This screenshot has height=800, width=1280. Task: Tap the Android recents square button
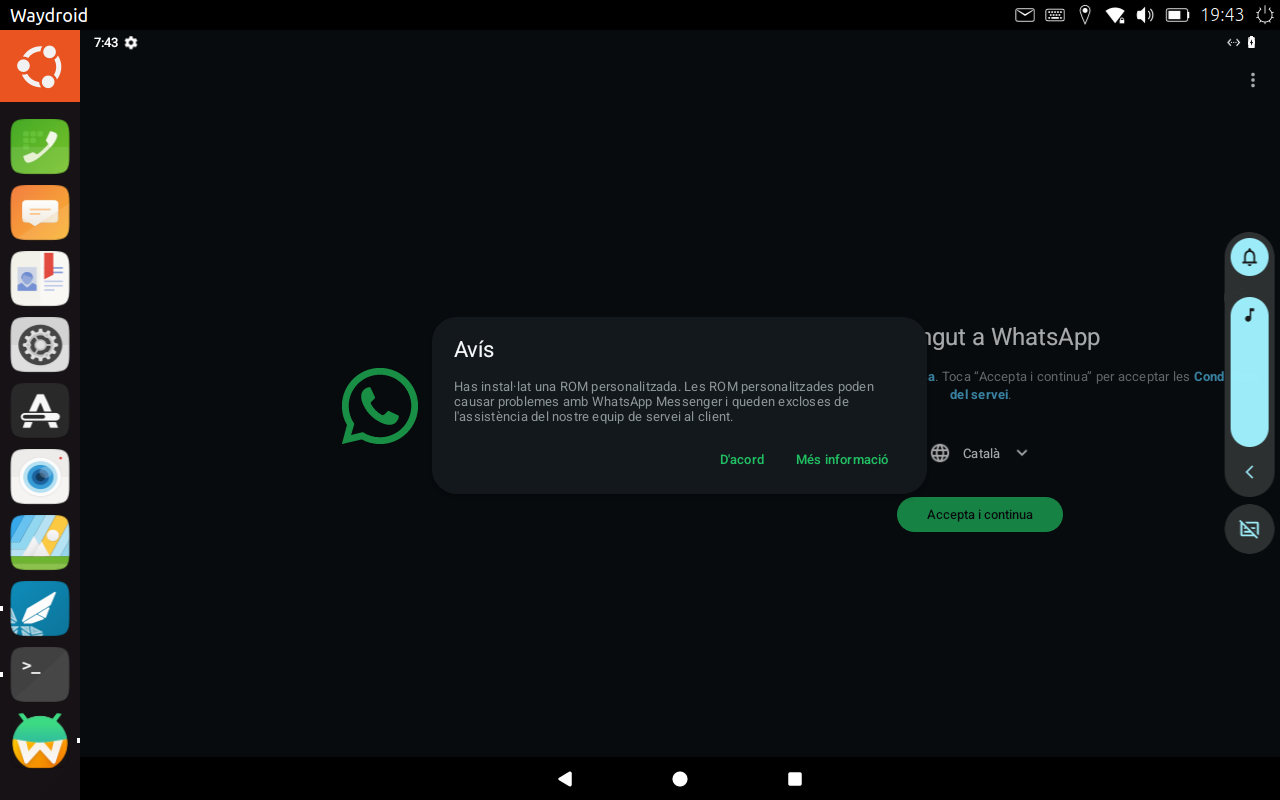(795, 779)
